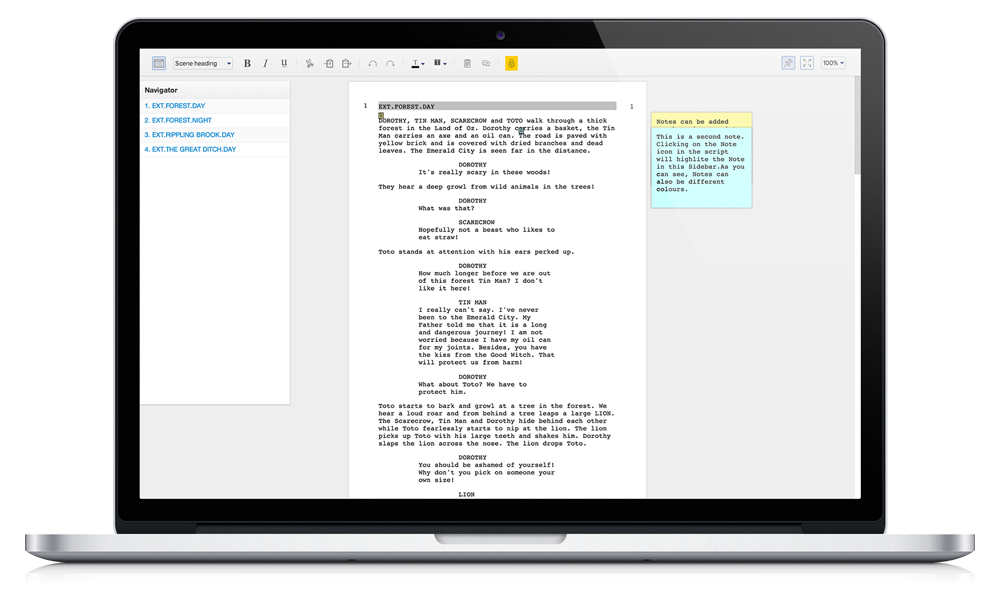Click the blue note marker near 'carries'
This screenshot has width=1000, height=600.
point(521,131)
